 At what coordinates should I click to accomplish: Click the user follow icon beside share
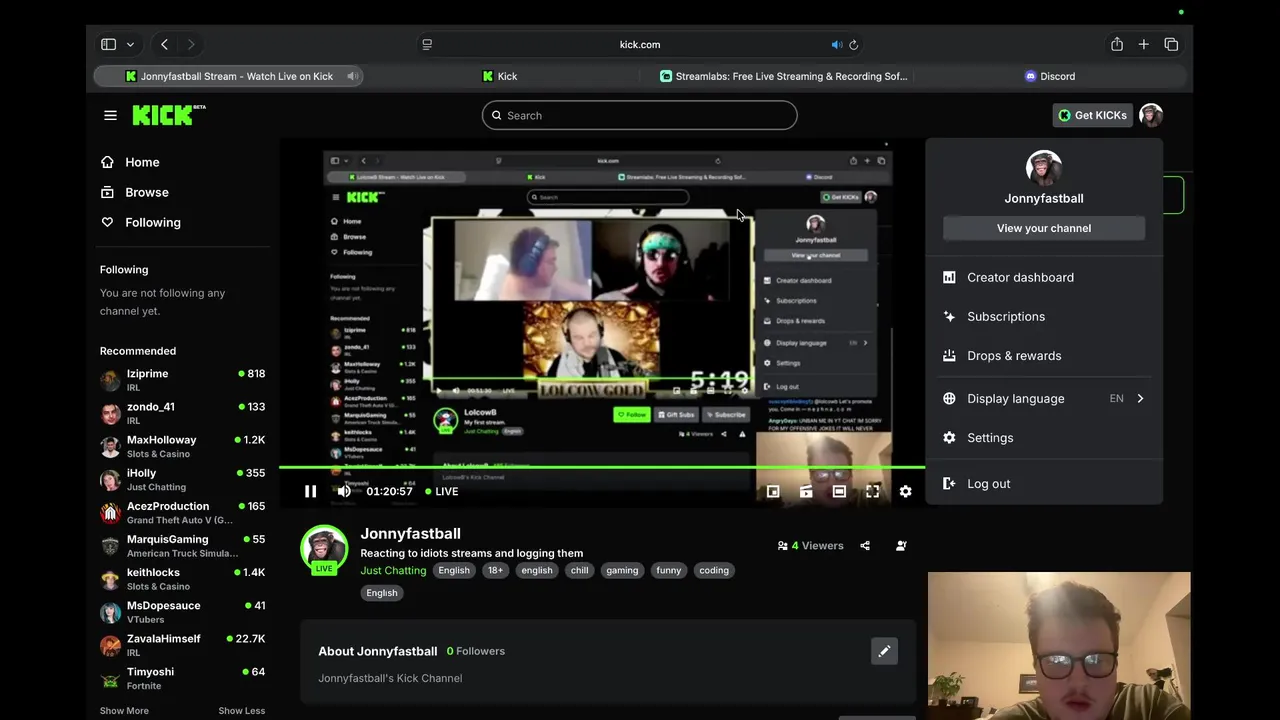coord(901,545)
